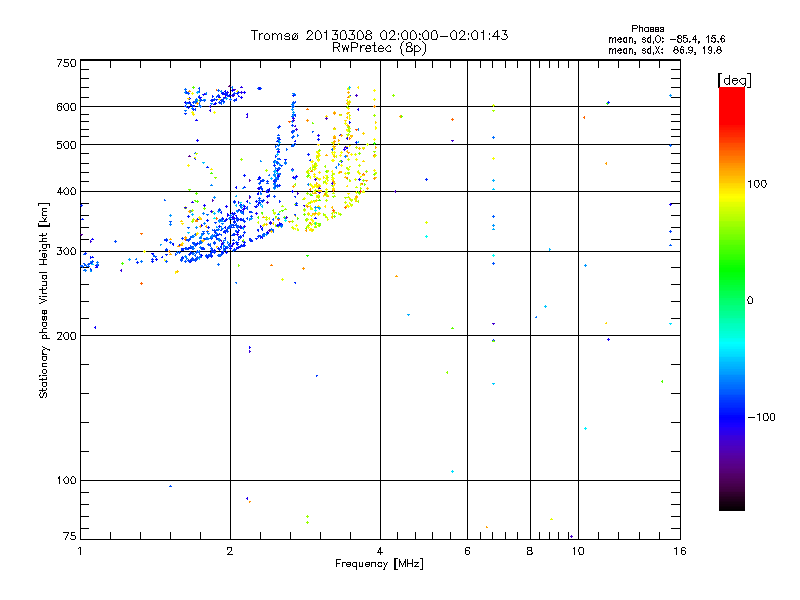800x600 pixels.
Task: Click the 750 tick label on height axis
Action: pyautogui.click(x=66, y=63)
